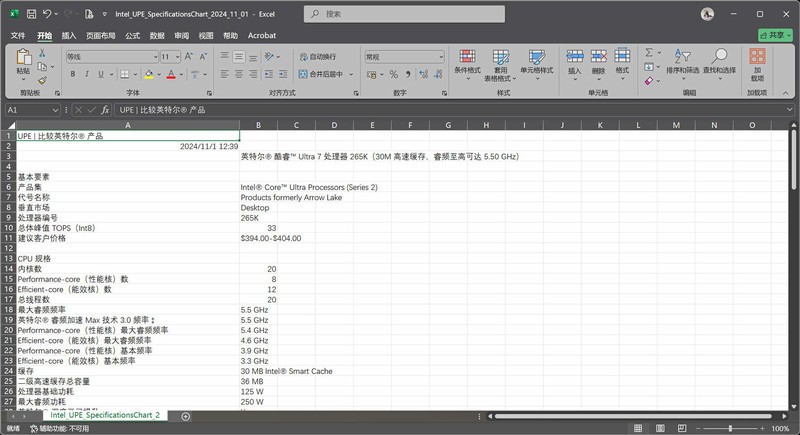Click the Borders icon
The height and width of the screenshot is (435, 800).
pos(124,74)
